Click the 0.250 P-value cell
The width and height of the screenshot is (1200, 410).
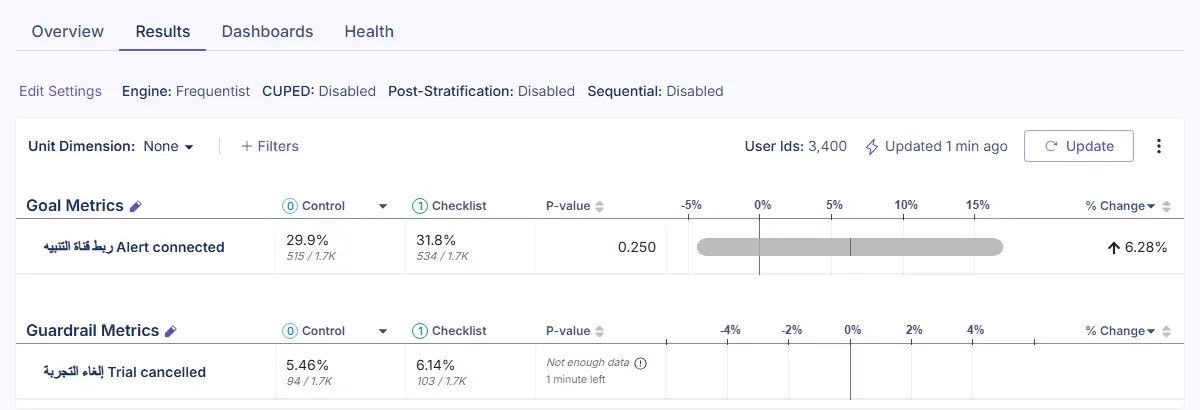pyautogui.click(x=637, y=247)
